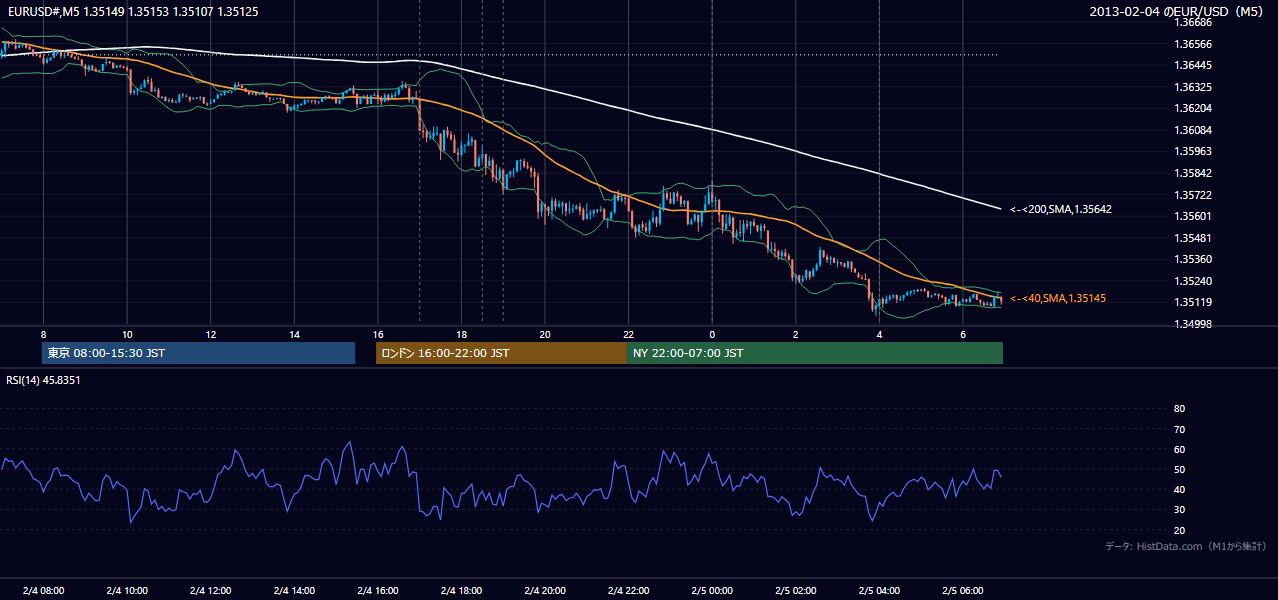This screenshot has height=600, width=1278.
Task: Click price axis label 1.35240
Action: coord(1194,281)
